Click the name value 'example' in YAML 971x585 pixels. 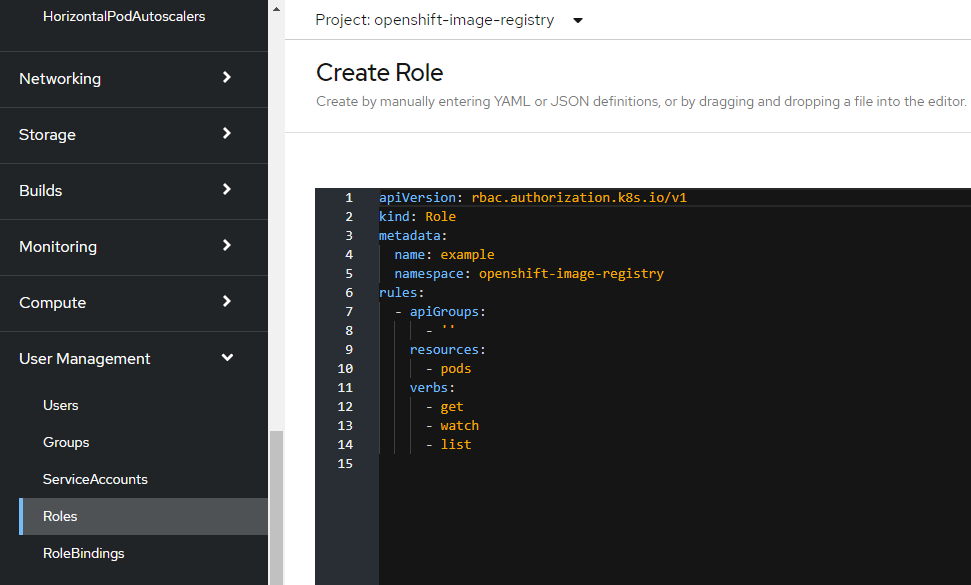tap(467, 255)
